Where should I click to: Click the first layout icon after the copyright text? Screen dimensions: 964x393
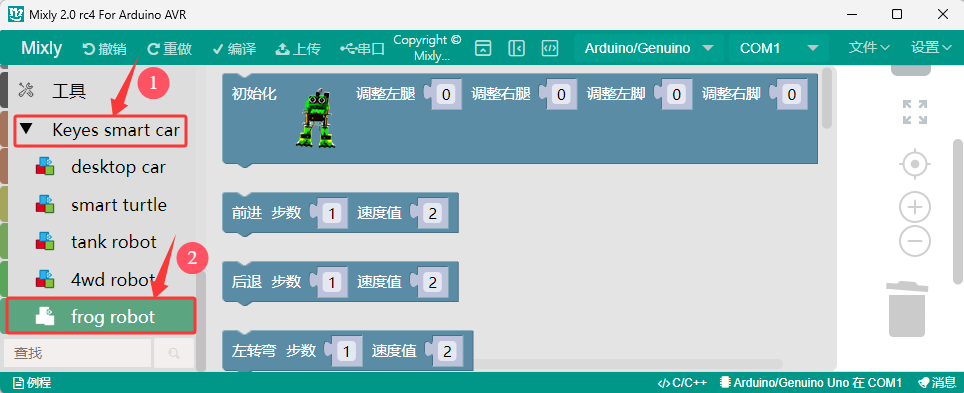click(483, 49)
